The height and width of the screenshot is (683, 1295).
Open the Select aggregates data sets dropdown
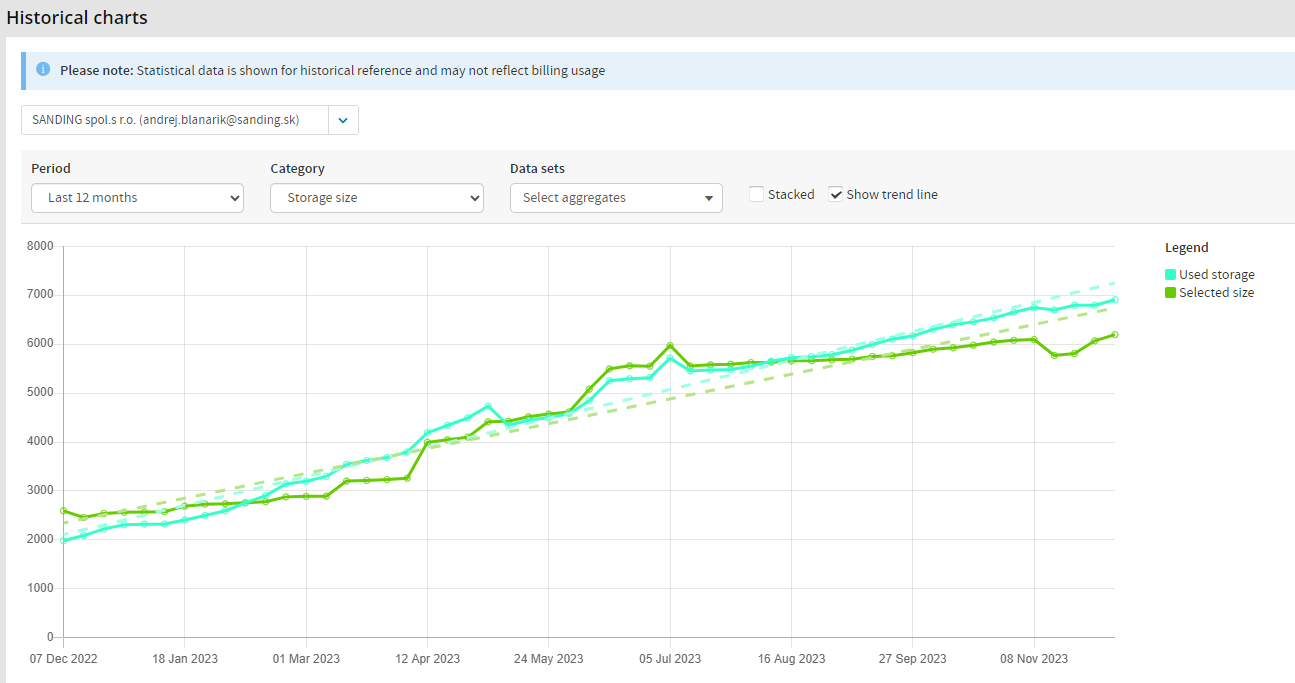tap(616, 198)
